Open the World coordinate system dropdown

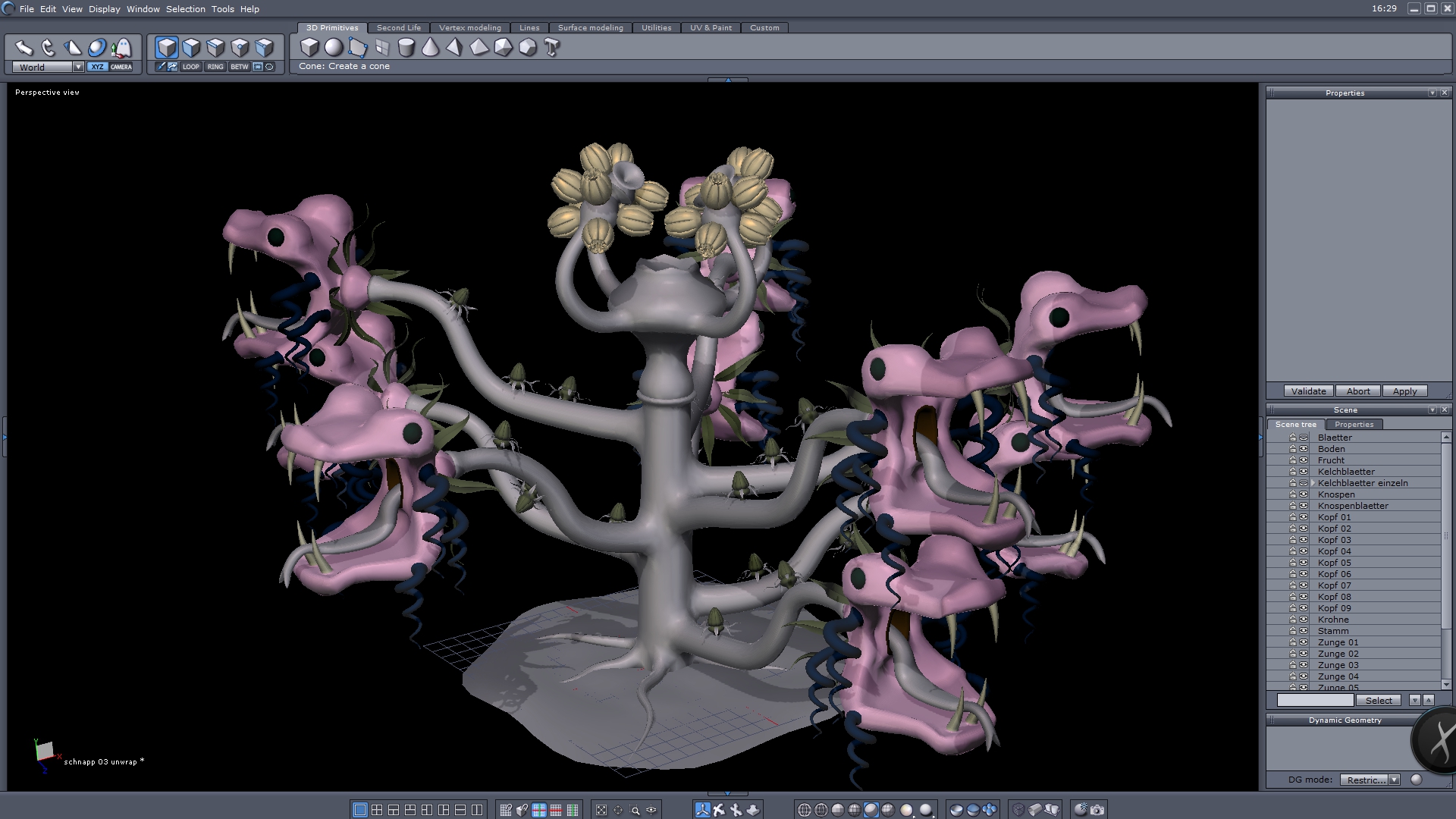coord(78,67)
